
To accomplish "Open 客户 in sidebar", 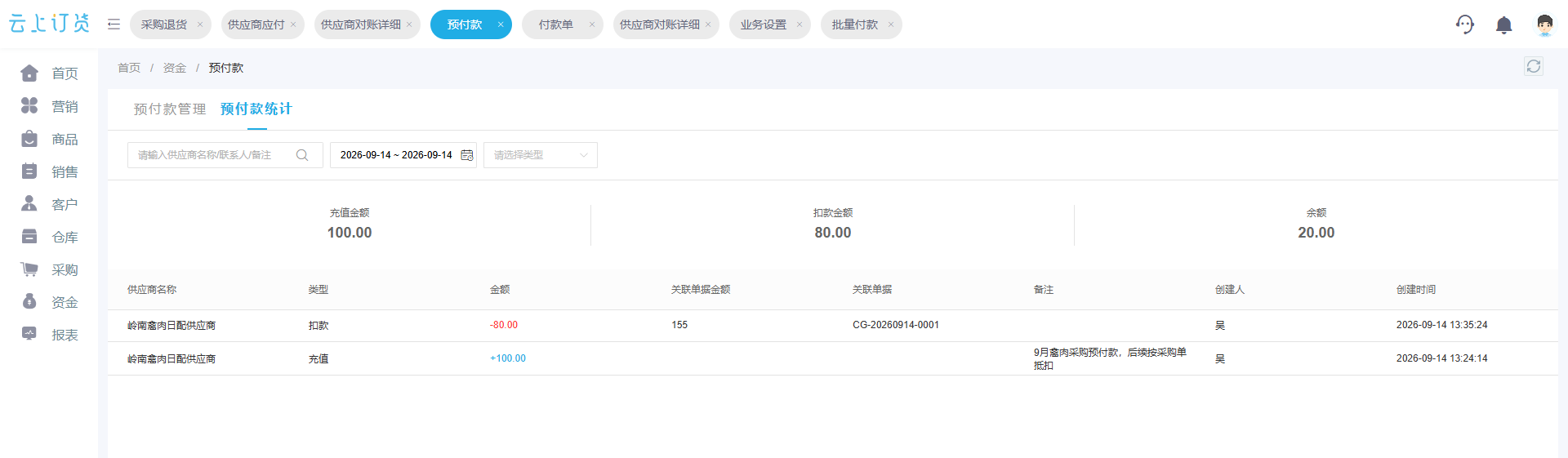I will pyautogui.click(x=50, y=204).
